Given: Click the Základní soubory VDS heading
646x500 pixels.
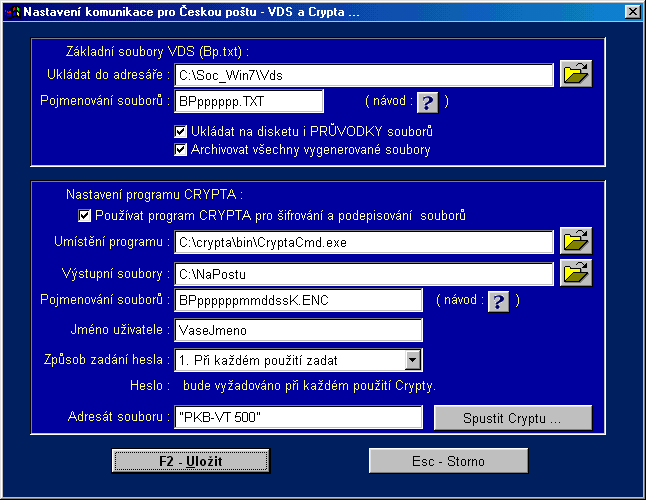Looking at the screenshot, I should pyautogui.click(x=157, y=51).
